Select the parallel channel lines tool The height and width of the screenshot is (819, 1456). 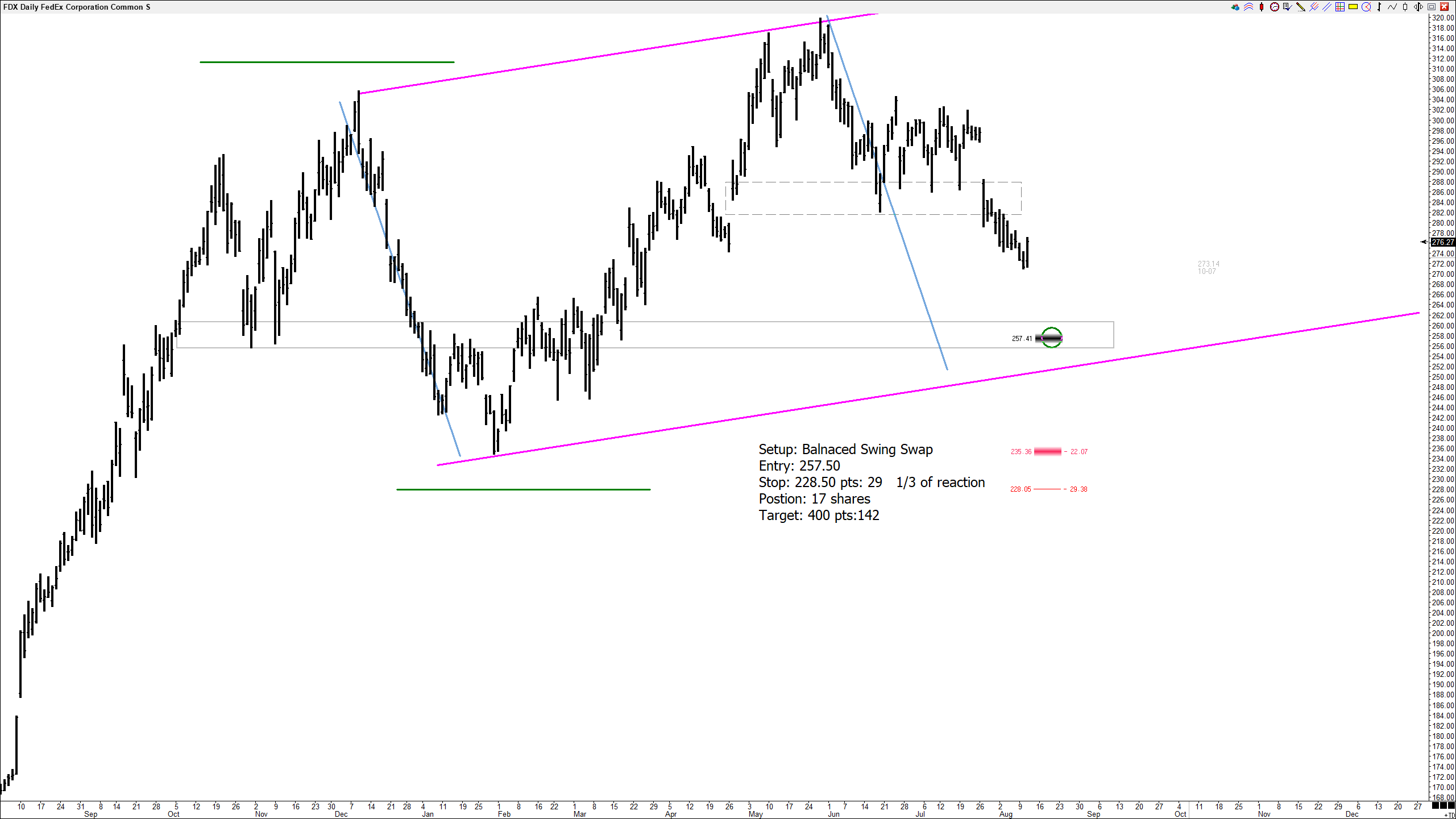tap(1327, 7)
